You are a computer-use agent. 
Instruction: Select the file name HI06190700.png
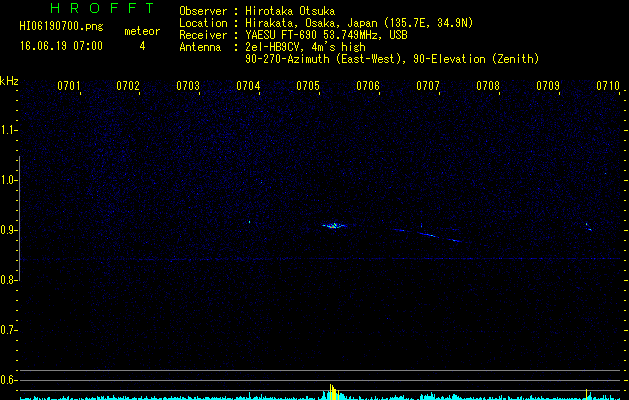[61, 26]
